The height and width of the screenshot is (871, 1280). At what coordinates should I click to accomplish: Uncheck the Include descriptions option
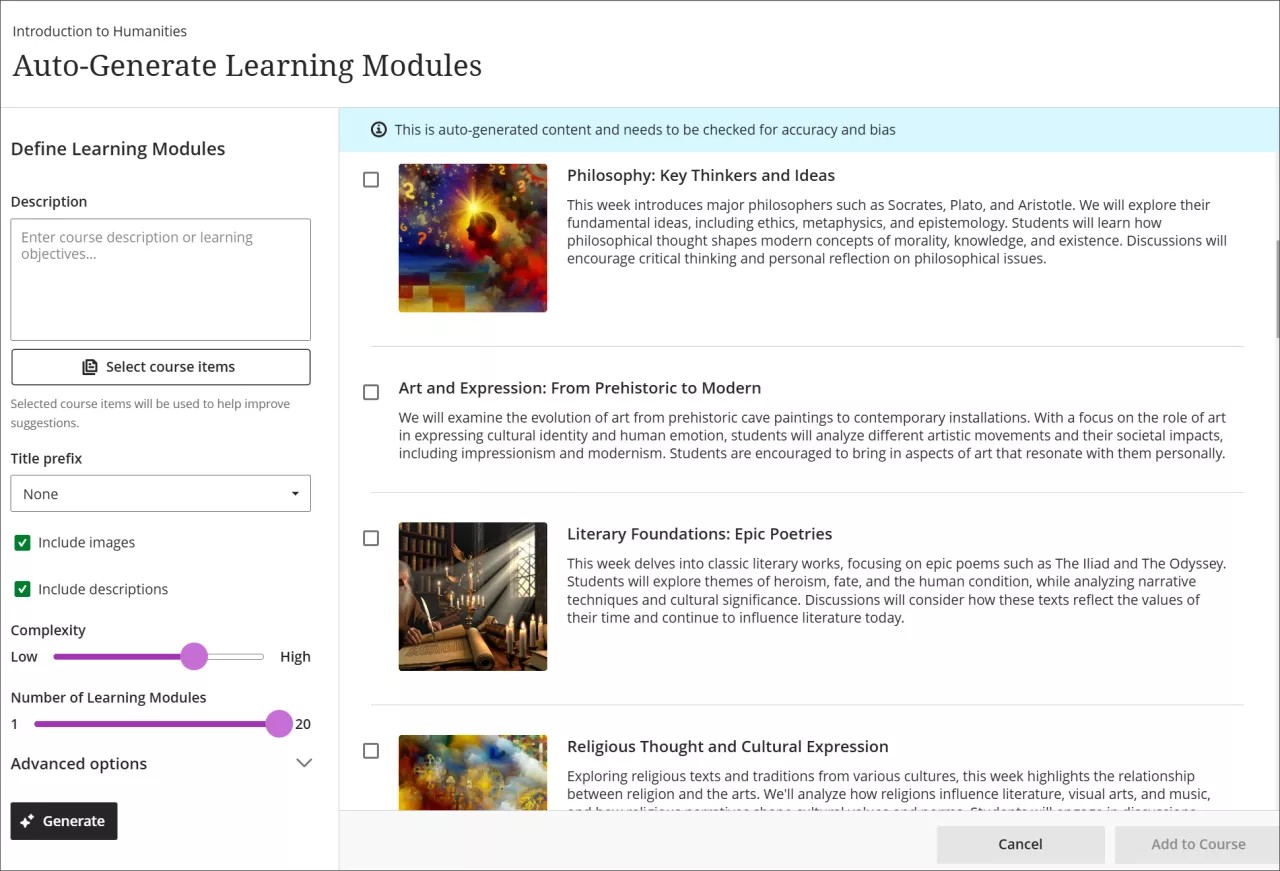click(21, 589)
